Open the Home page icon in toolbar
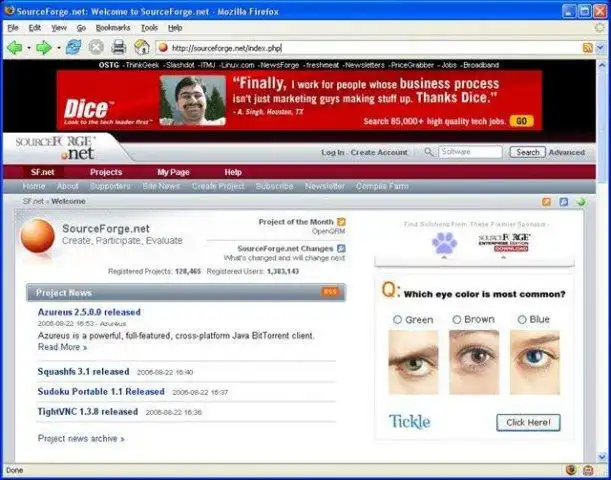Screen dimensions: 611x480 (x=141, y=48)
